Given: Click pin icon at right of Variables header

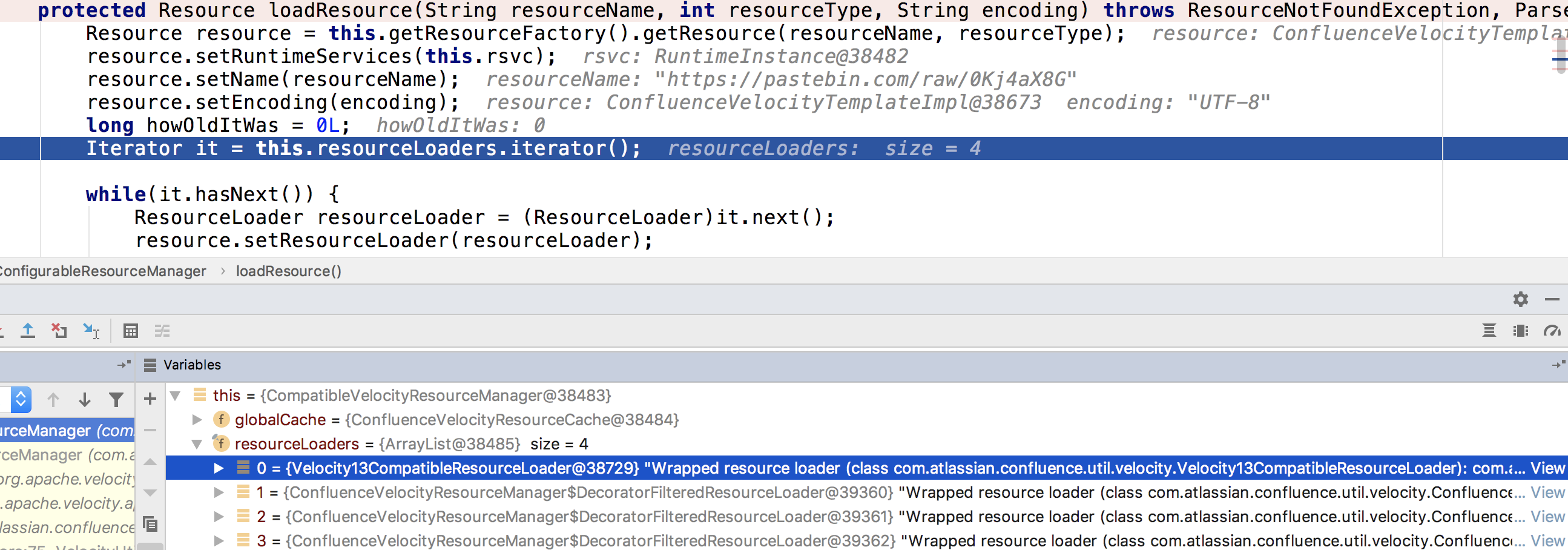Looking at the screenshot, I should click(x=1558, y=364).
